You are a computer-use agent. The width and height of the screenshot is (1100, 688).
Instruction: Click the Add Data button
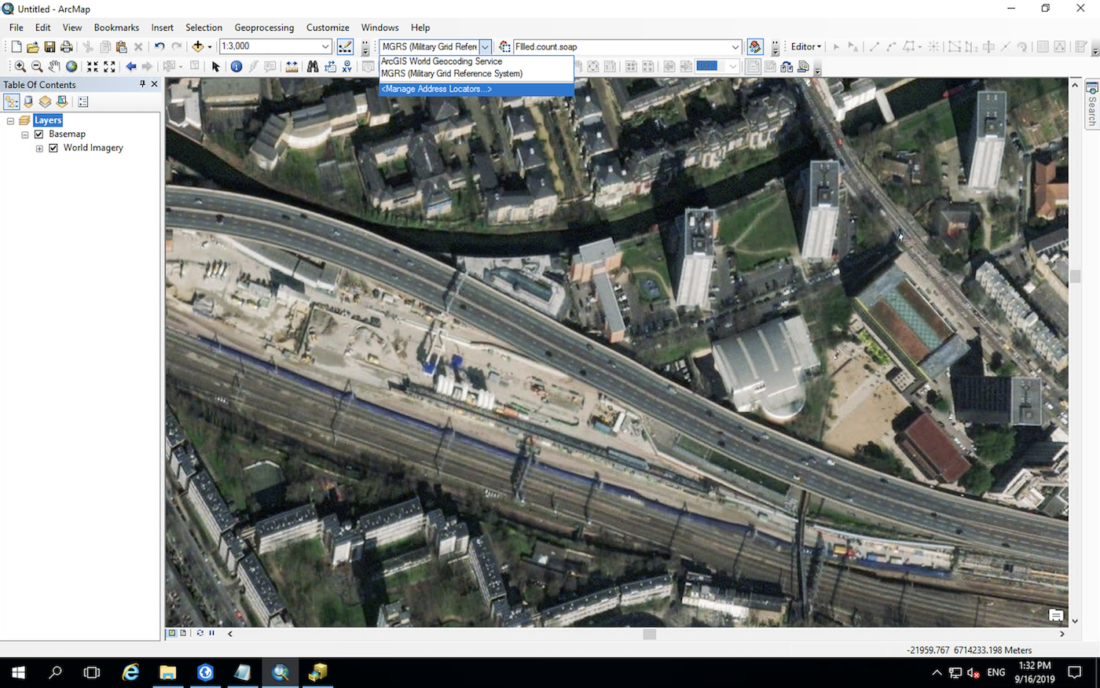point(198,47)
